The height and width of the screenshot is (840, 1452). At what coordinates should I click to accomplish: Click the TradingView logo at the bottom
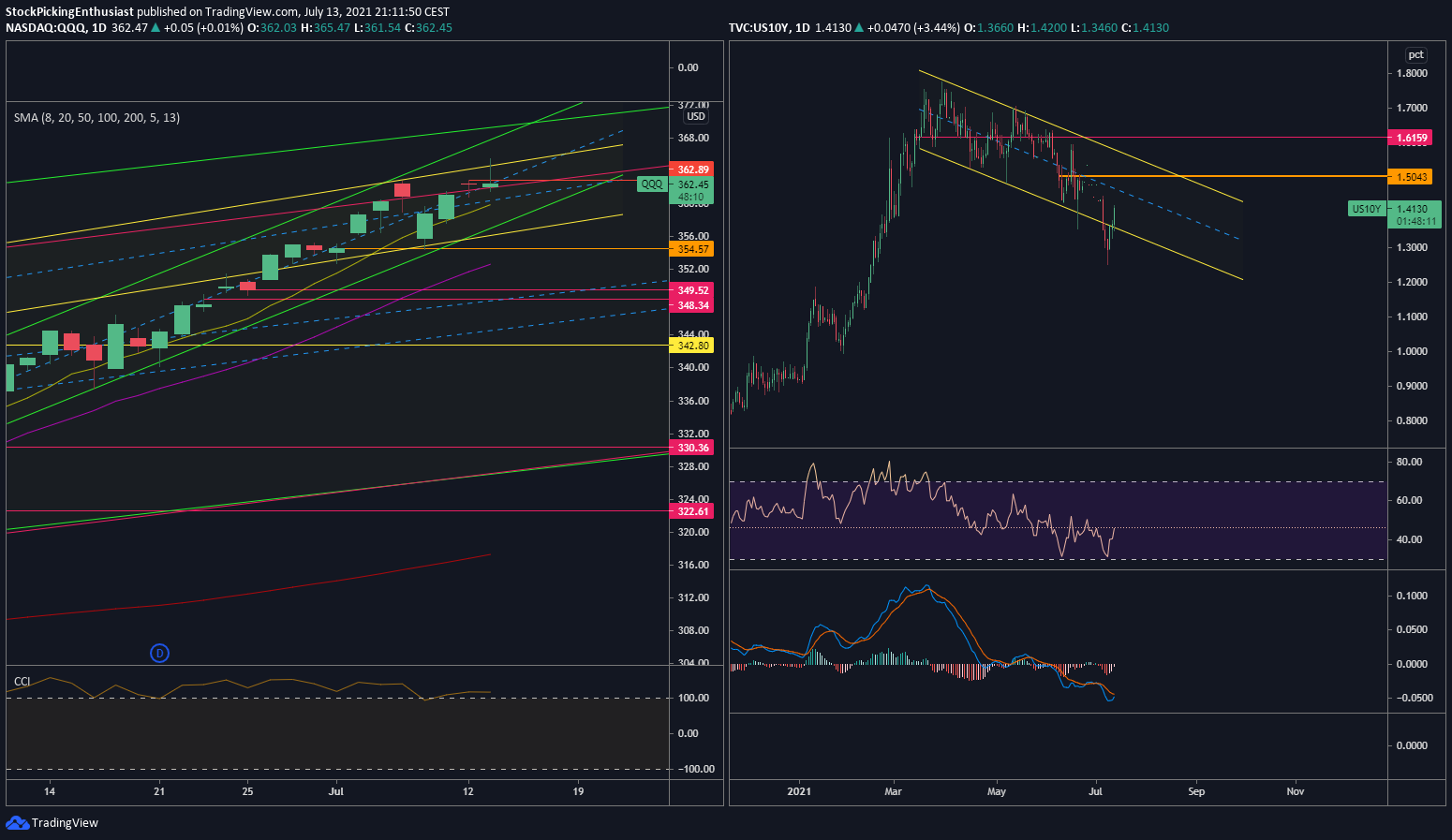(52, 822)
